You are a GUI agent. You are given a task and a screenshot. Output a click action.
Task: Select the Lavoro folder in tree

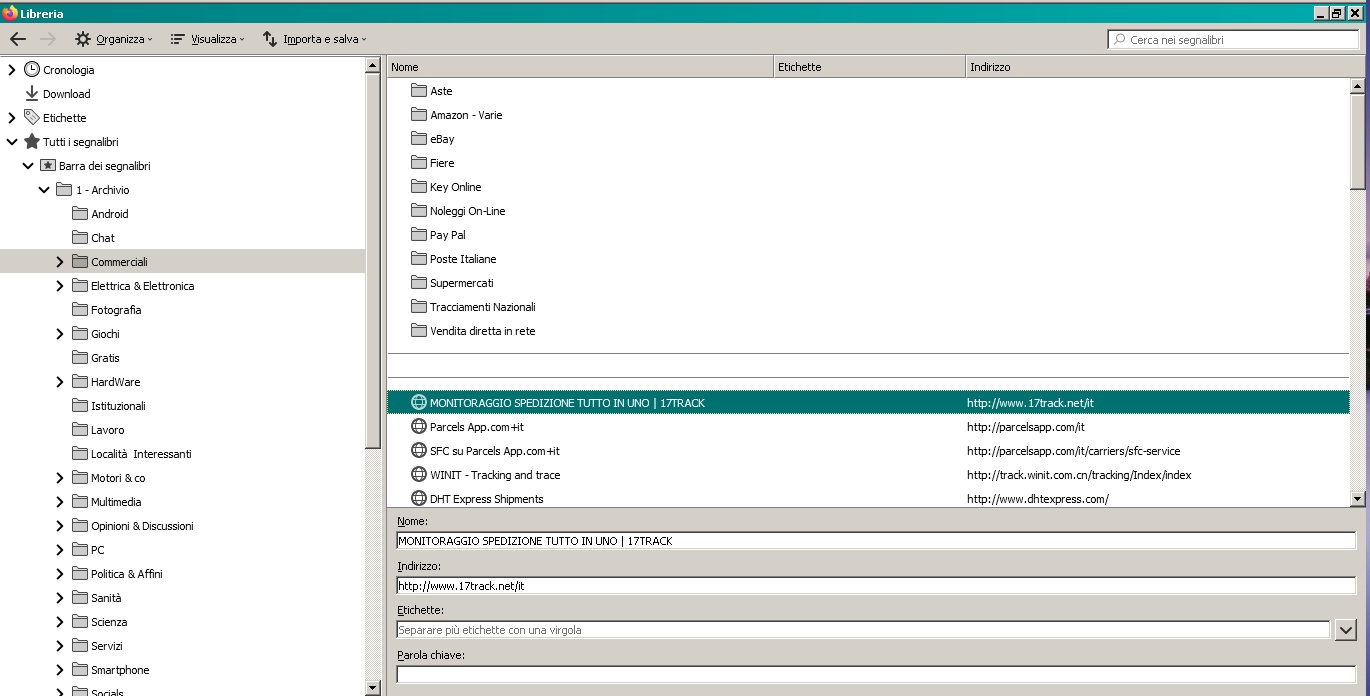(182, 430)
